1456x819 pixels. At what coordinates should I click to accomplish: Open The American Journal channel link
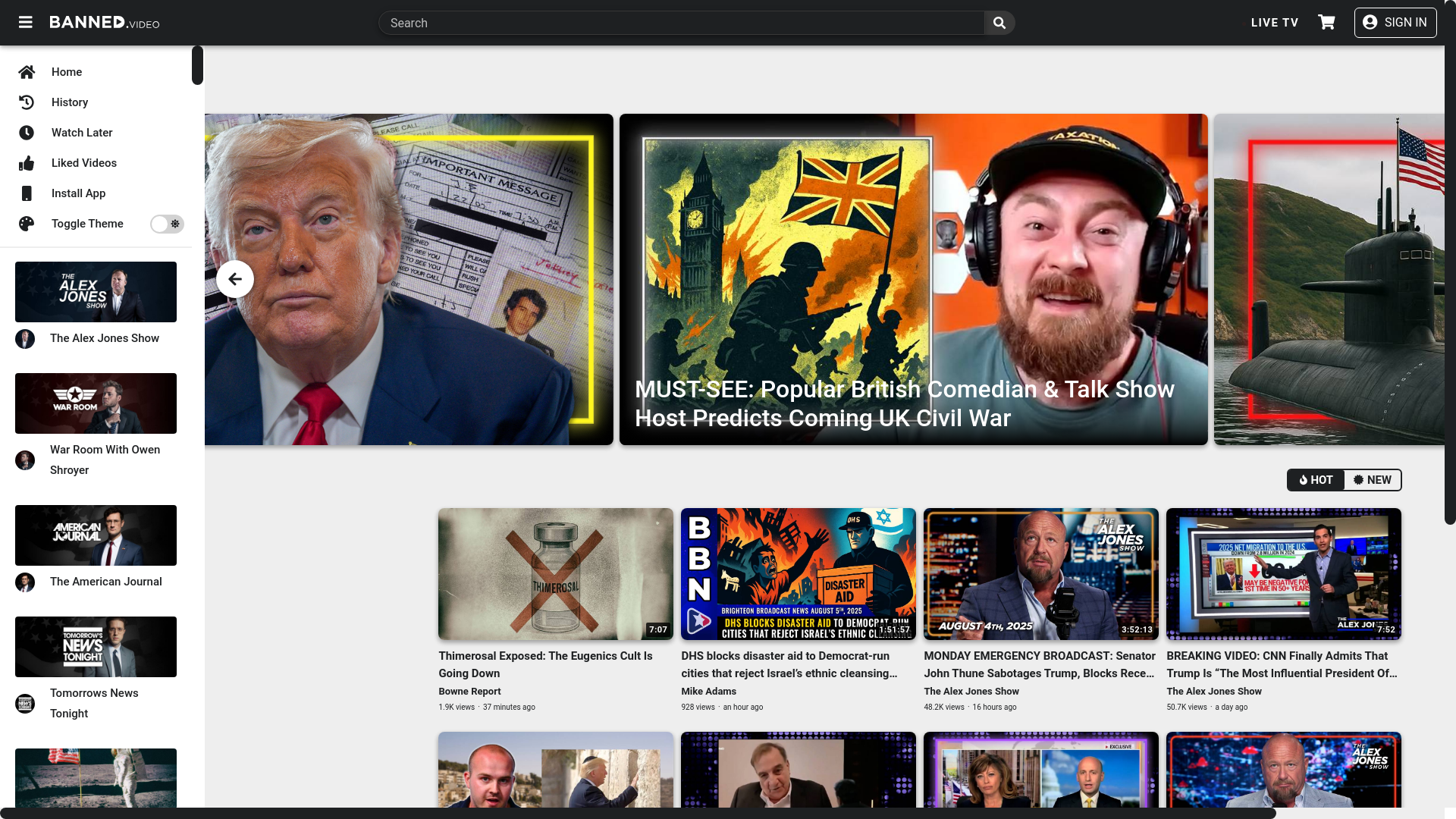coord(106,582)
